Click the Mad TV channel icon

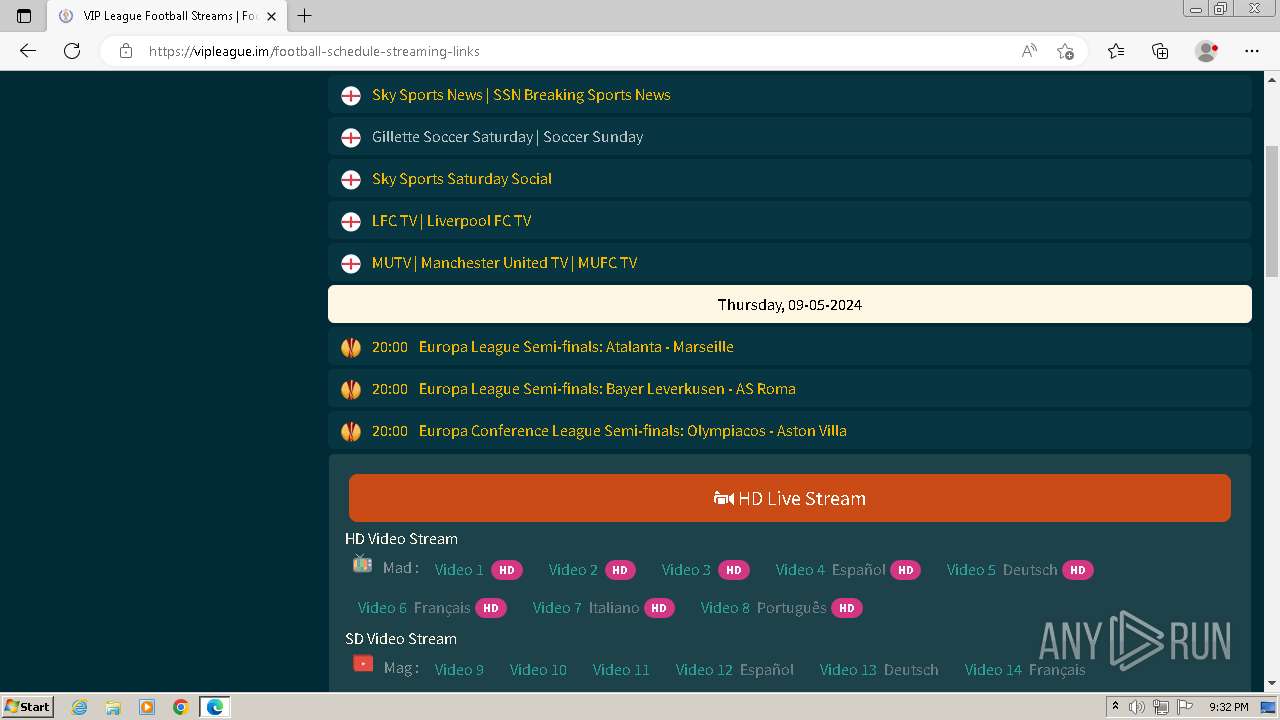click(x=362, y=564)
